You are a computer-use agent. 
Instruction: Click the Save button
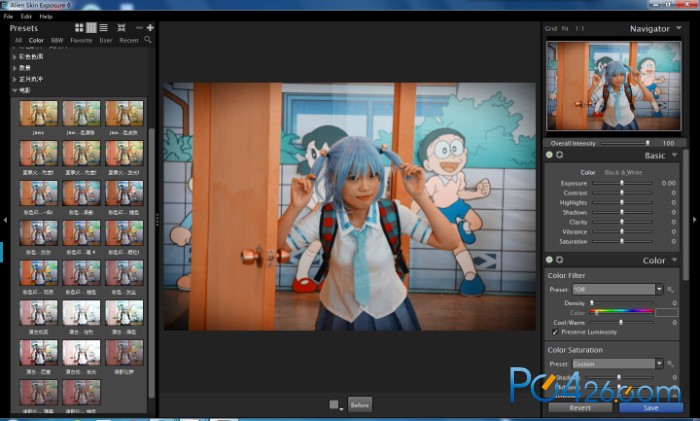(x=651, y=408)
